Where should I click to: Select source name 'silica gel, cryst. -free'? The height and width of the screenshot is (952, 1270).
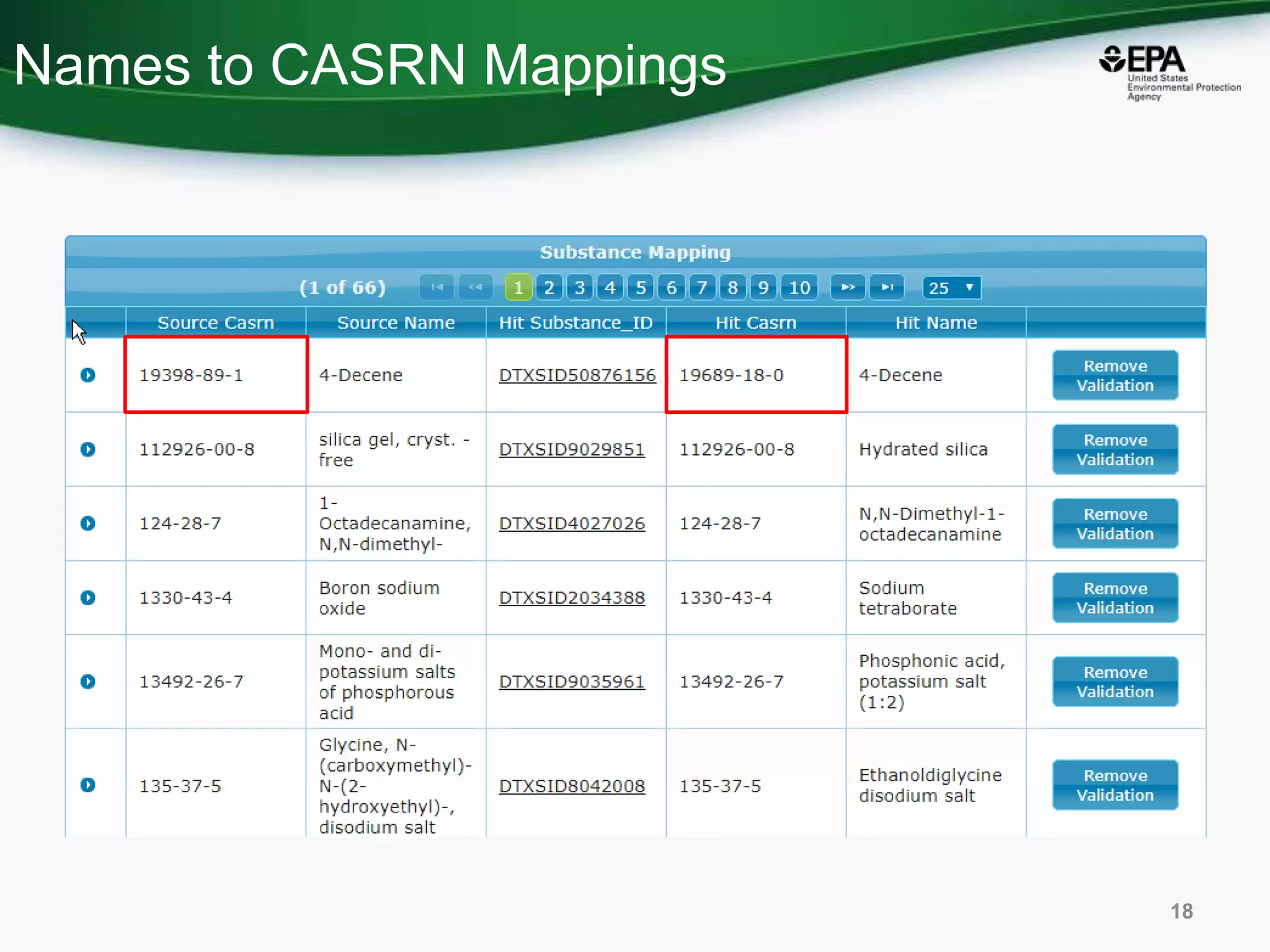click(x=394, y=449)
